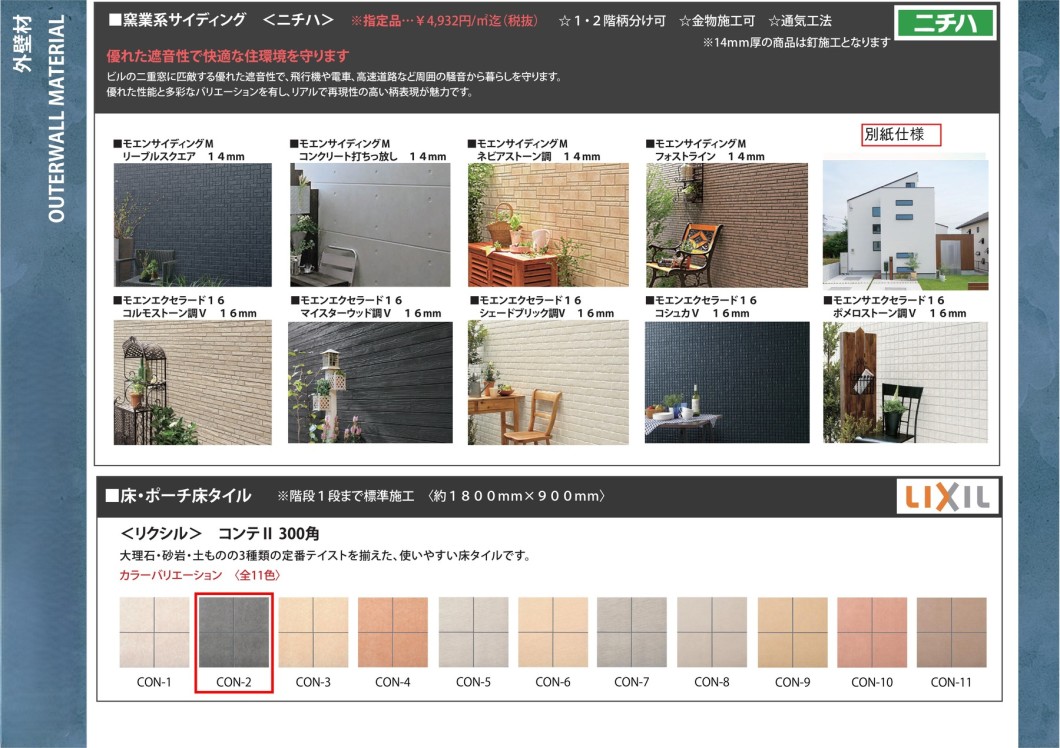Select the ボメロストーン調V siding photo
Image resolution: width=1060 pixels, height=748 pixels.
905,382
